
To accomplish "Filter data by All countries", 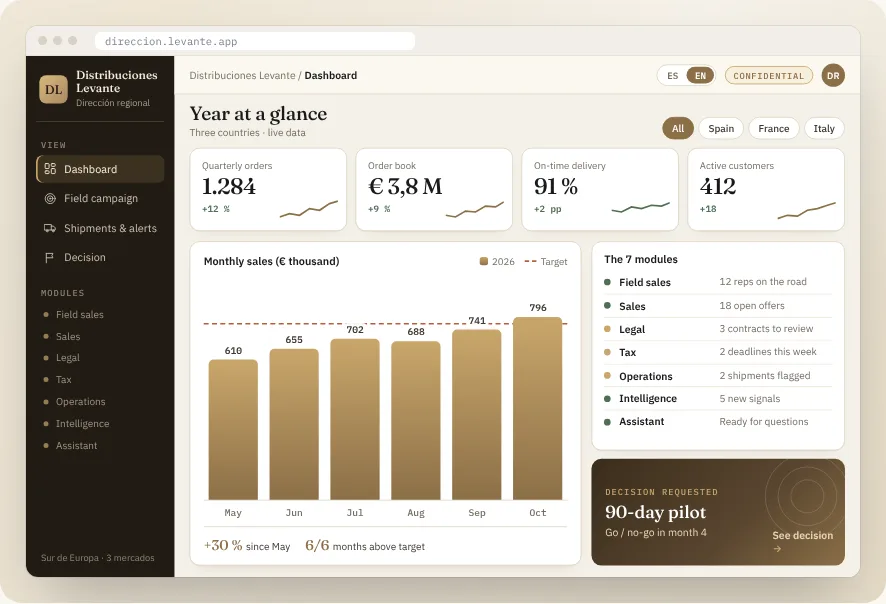I will [677, 128].
